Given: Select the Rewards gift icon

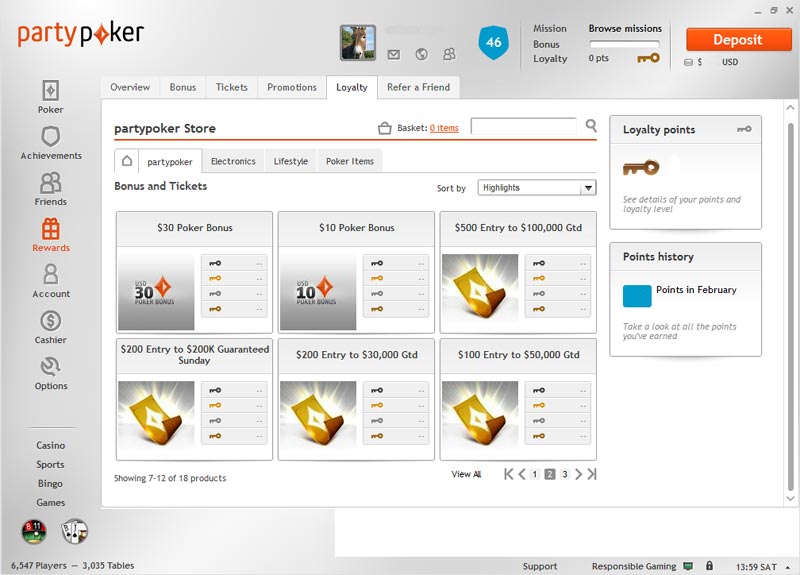Looking at the screenshot, I should pos(51,229).
